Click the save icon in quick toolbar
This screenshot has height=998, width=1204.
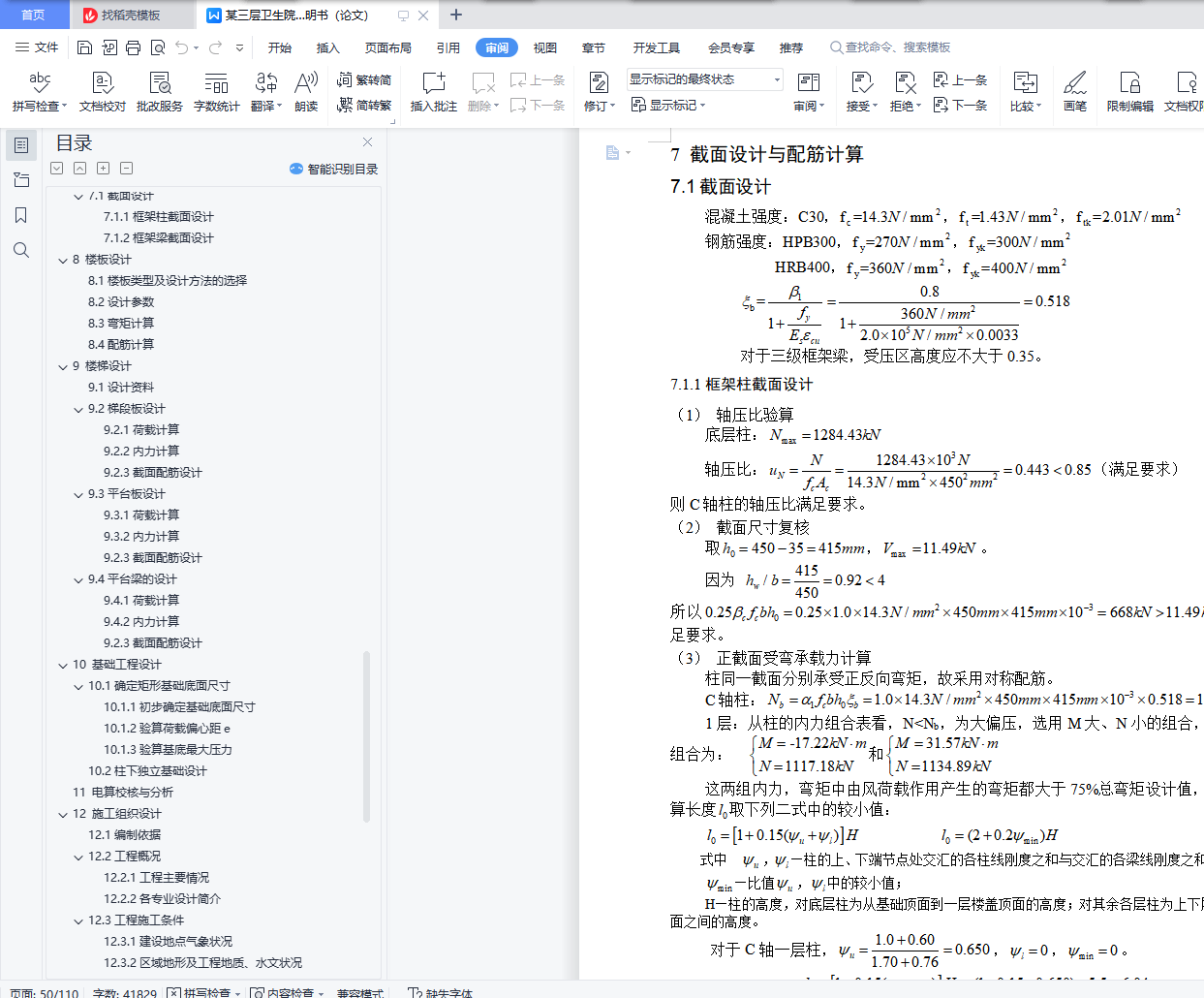(x=84, y=47)
